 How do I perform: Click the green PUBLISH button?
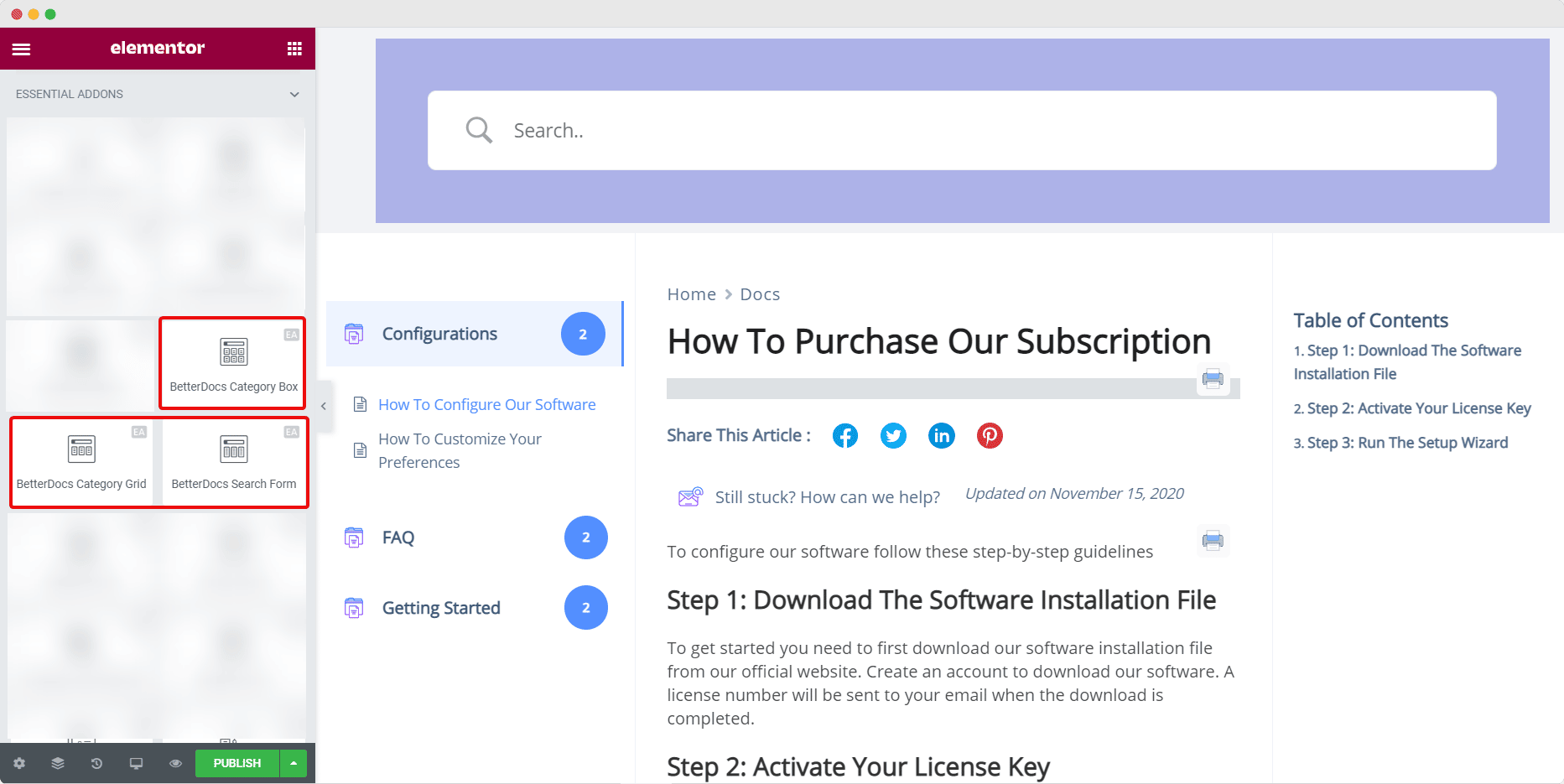[x=236, y=763]
